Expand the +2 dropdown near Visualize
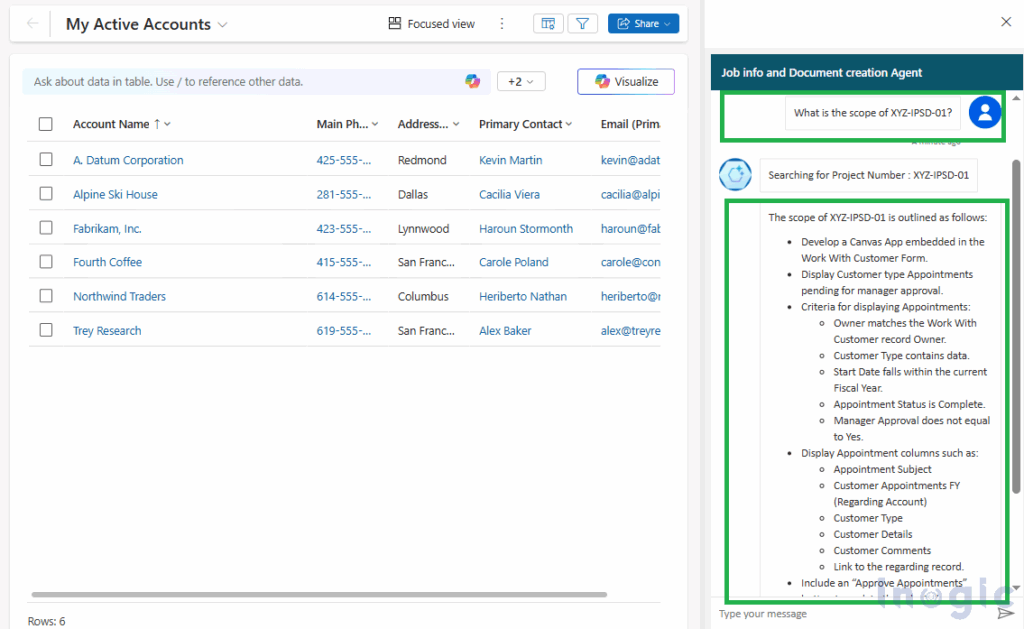1024x629 pixels. tap(521, 81)
